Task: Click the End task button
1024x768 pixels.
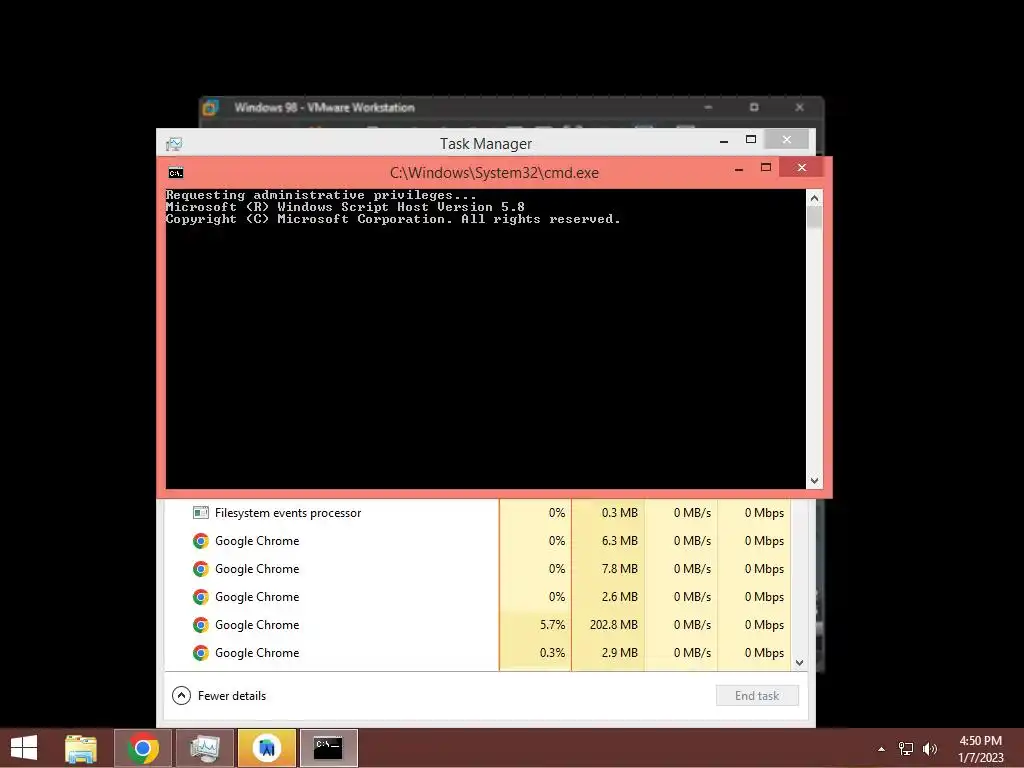Action: pyautogui.click(x=757, y=696)
